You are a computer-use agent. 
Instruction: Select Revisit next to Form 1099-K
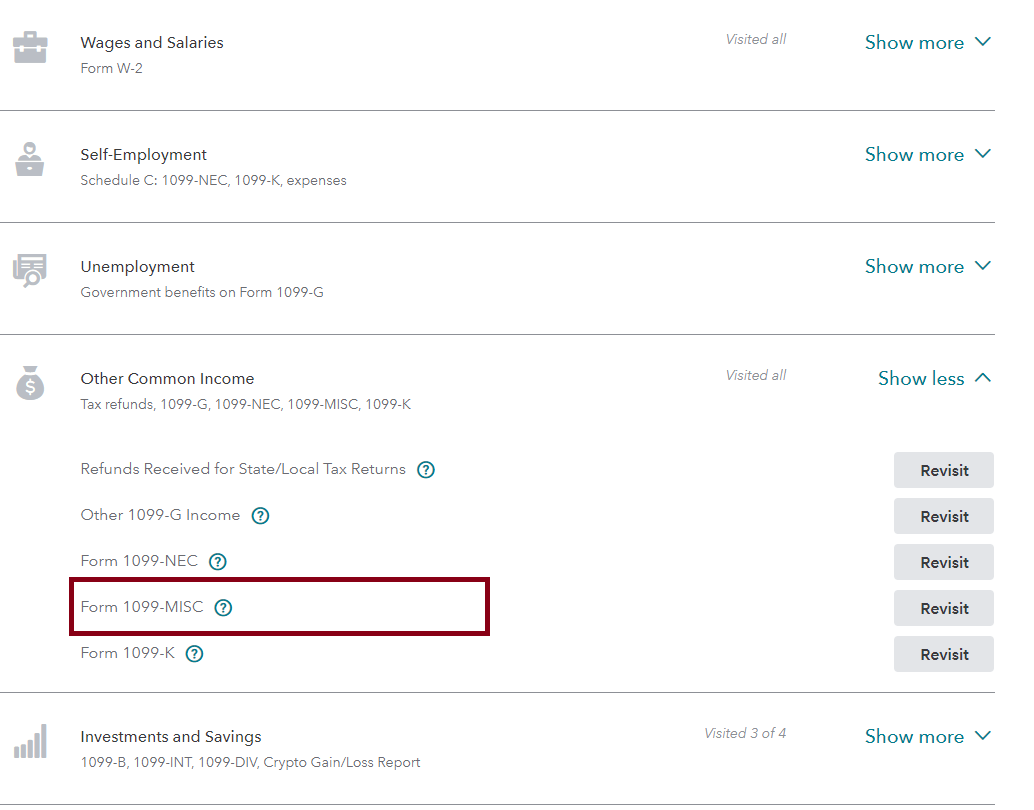pyautogui.click(x=943, y=654)
